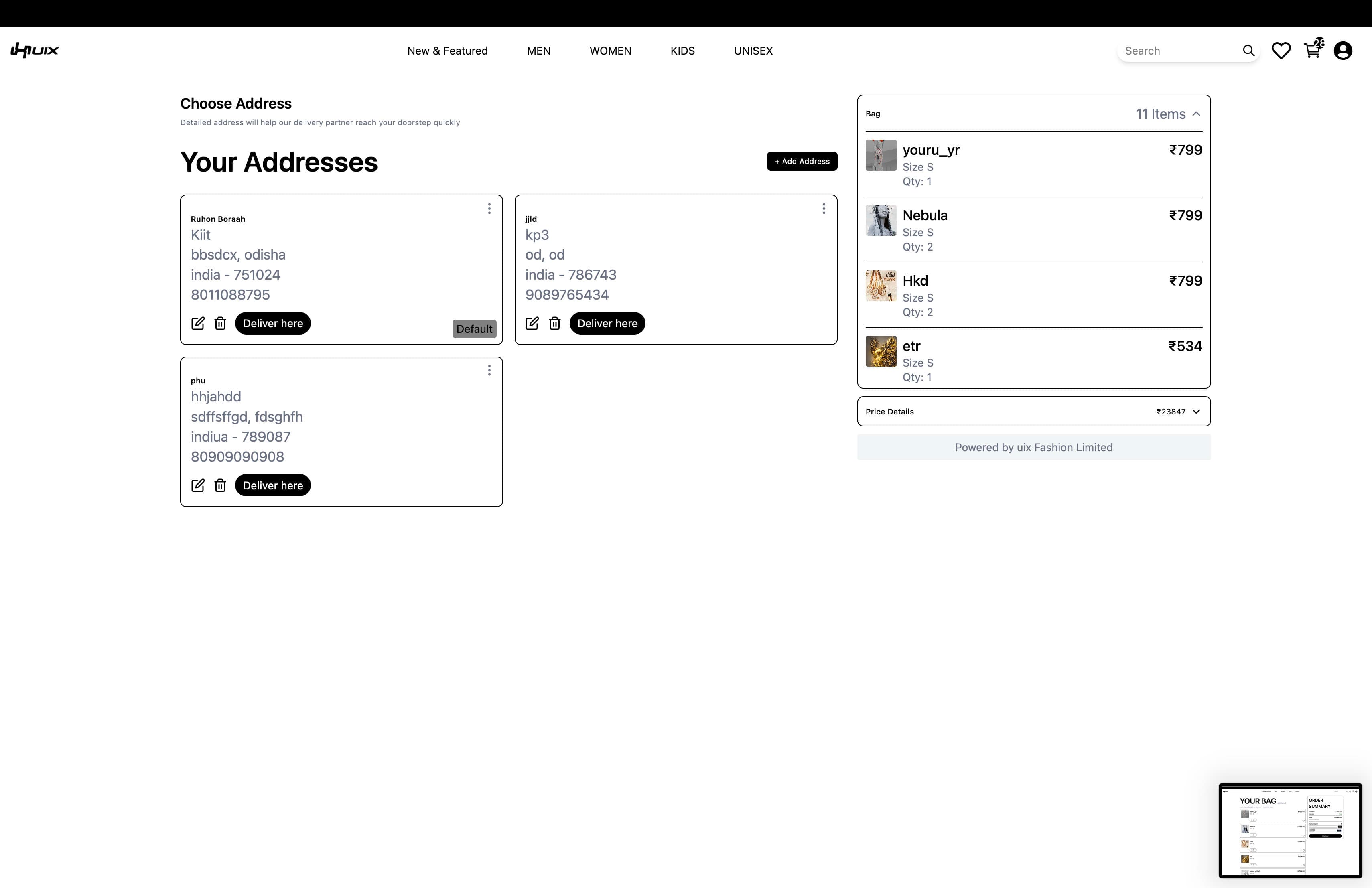Click the Add Address button
Screen dimensions: 1372x888
click(802, 161)
